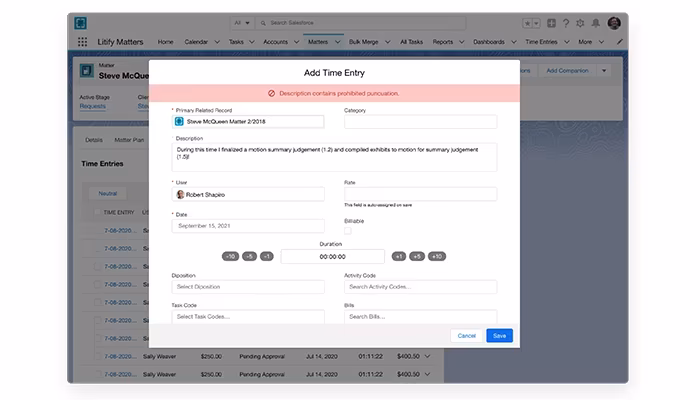This screenshot has width=700, height=400.
Task: Open the Date picker field
Action: pos(248,226)
